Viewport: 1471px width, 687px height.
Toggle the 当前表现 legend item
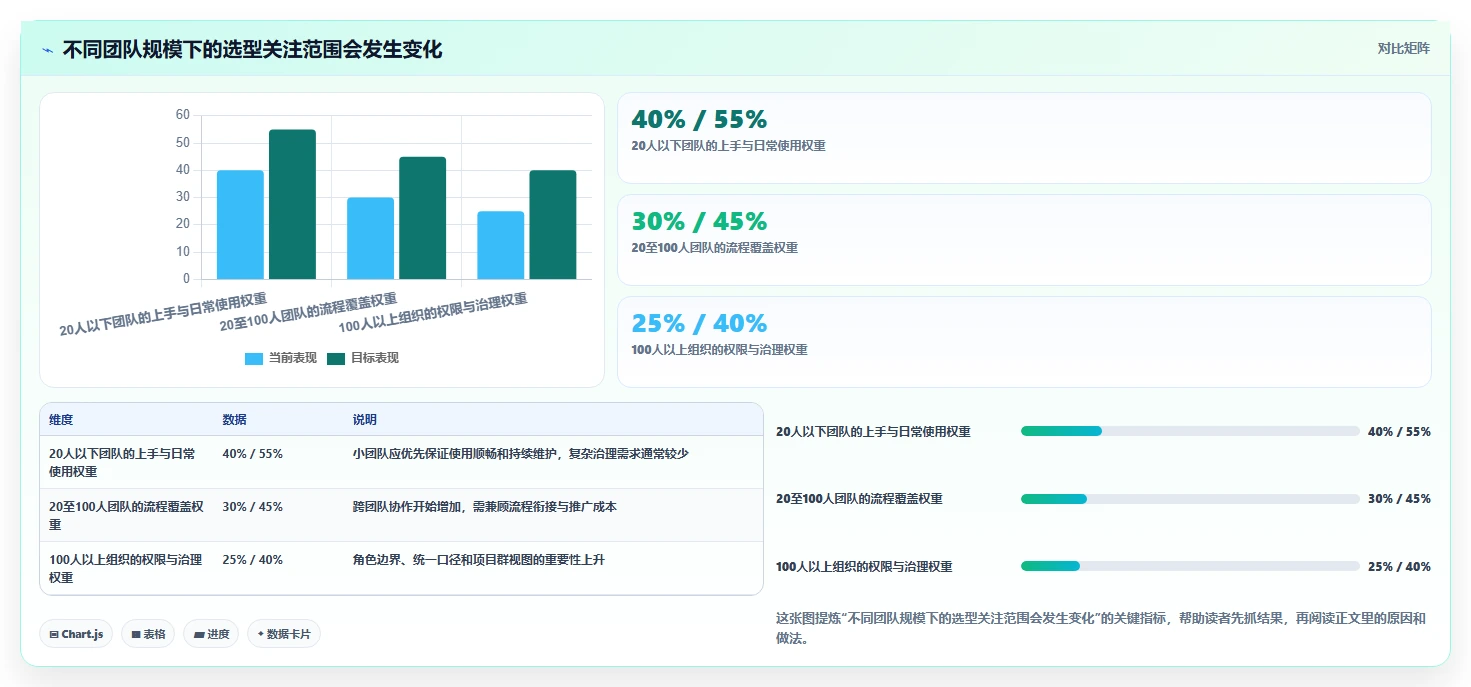pos(281,358)
